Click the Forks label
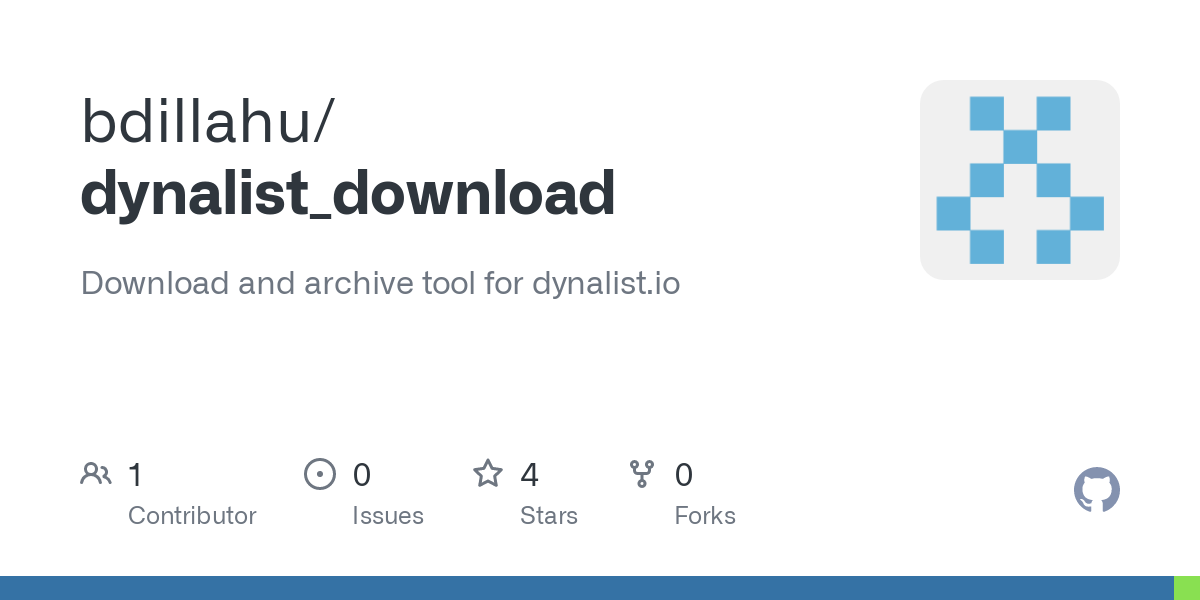This screenshot has height=600, width=1200. click(705, 516)
